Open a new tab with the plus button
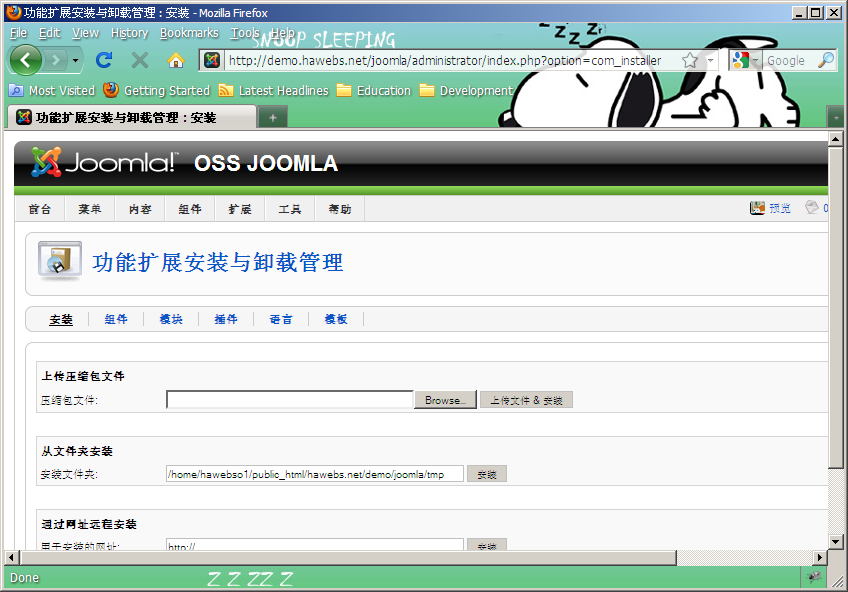This screenshot has height=592, width=848. (x=273, y=117)
